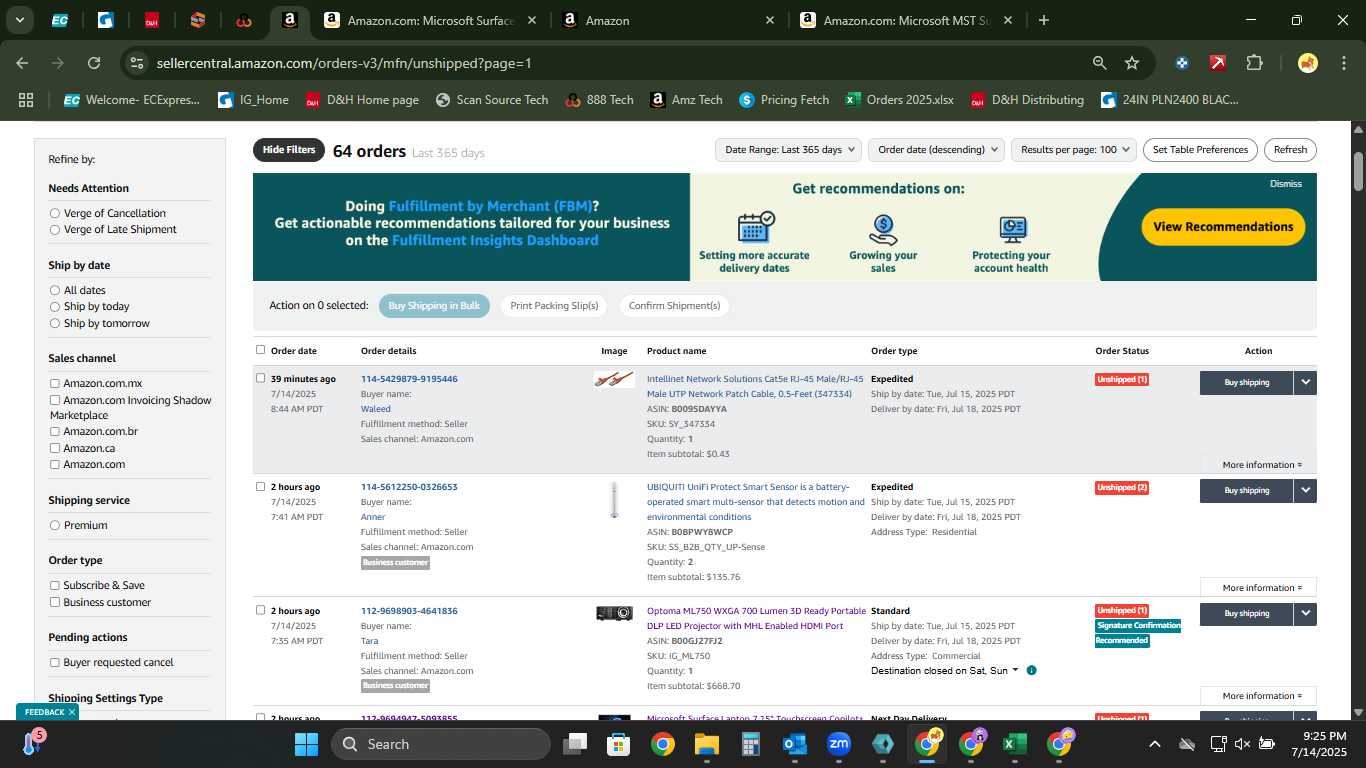Open the info icon beside Destination closed
Image resolution: width=1366 pixels, height=768 pixels.
[x=1031, y=670]
